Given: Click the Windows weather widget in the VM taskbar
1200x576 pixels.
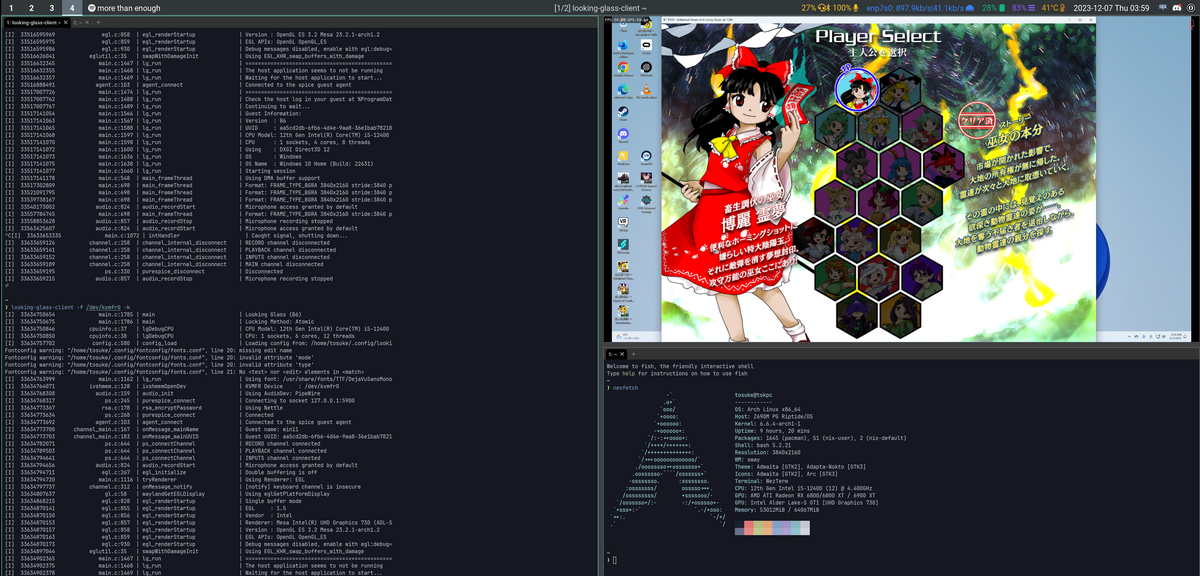Looking at the screenshot, I should point(627,337).
